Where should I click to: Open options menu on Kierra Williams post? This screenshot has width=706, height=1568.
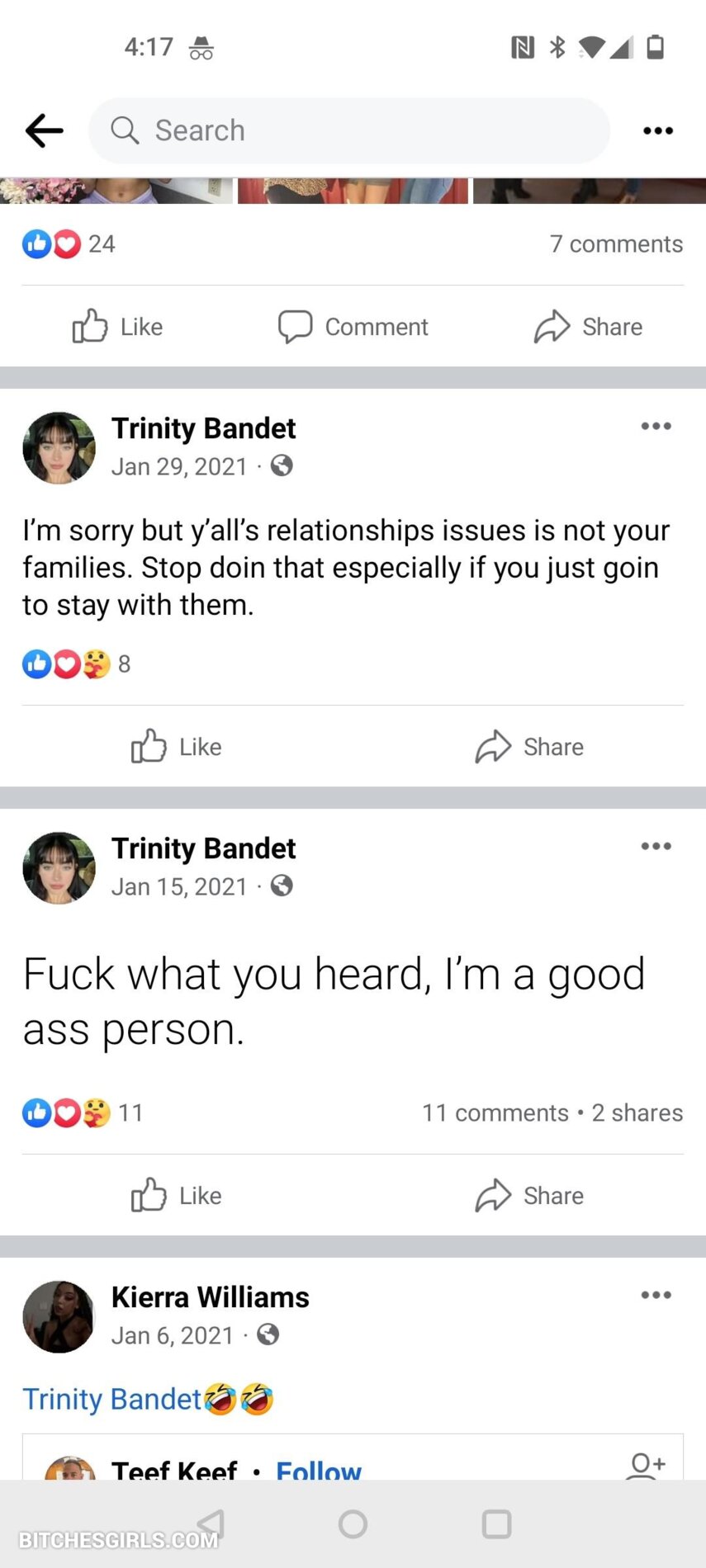656,1296
